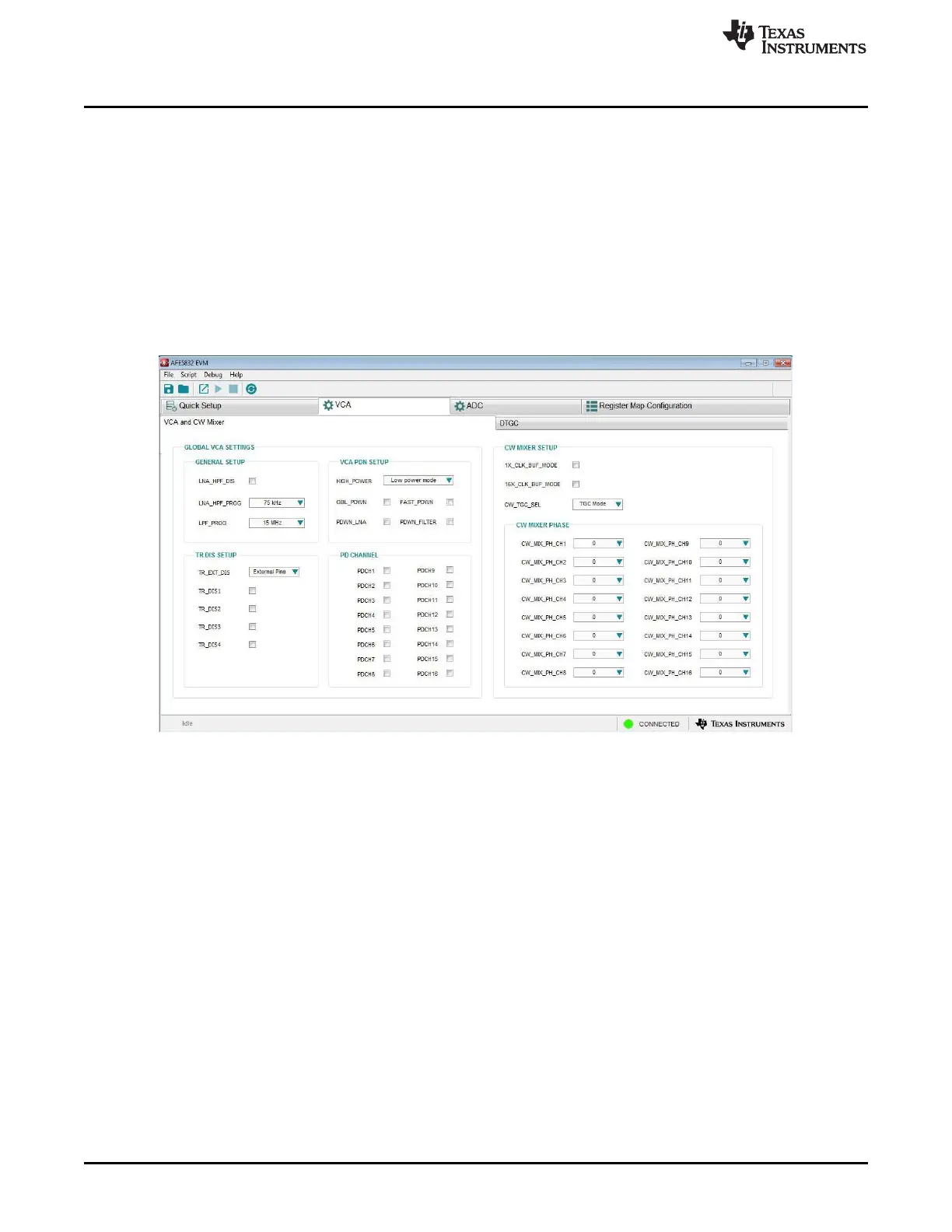Switch to the Quick Setup tab
The width and height of the screenshot is (952, 1232).
(240, 406)
